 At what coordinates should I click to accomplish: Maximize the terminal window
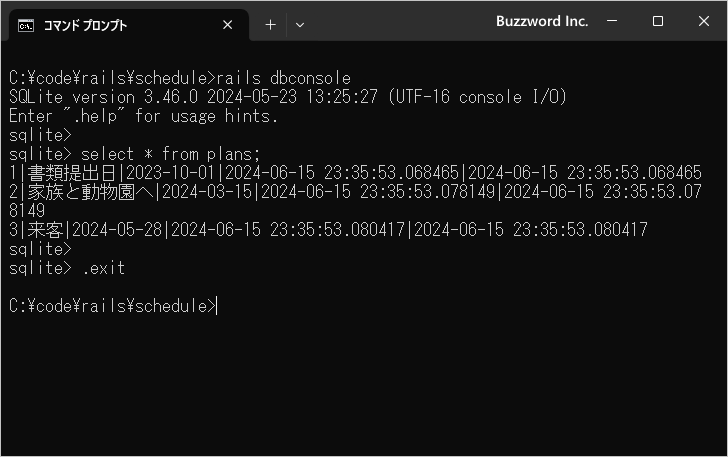pos(657,21)
